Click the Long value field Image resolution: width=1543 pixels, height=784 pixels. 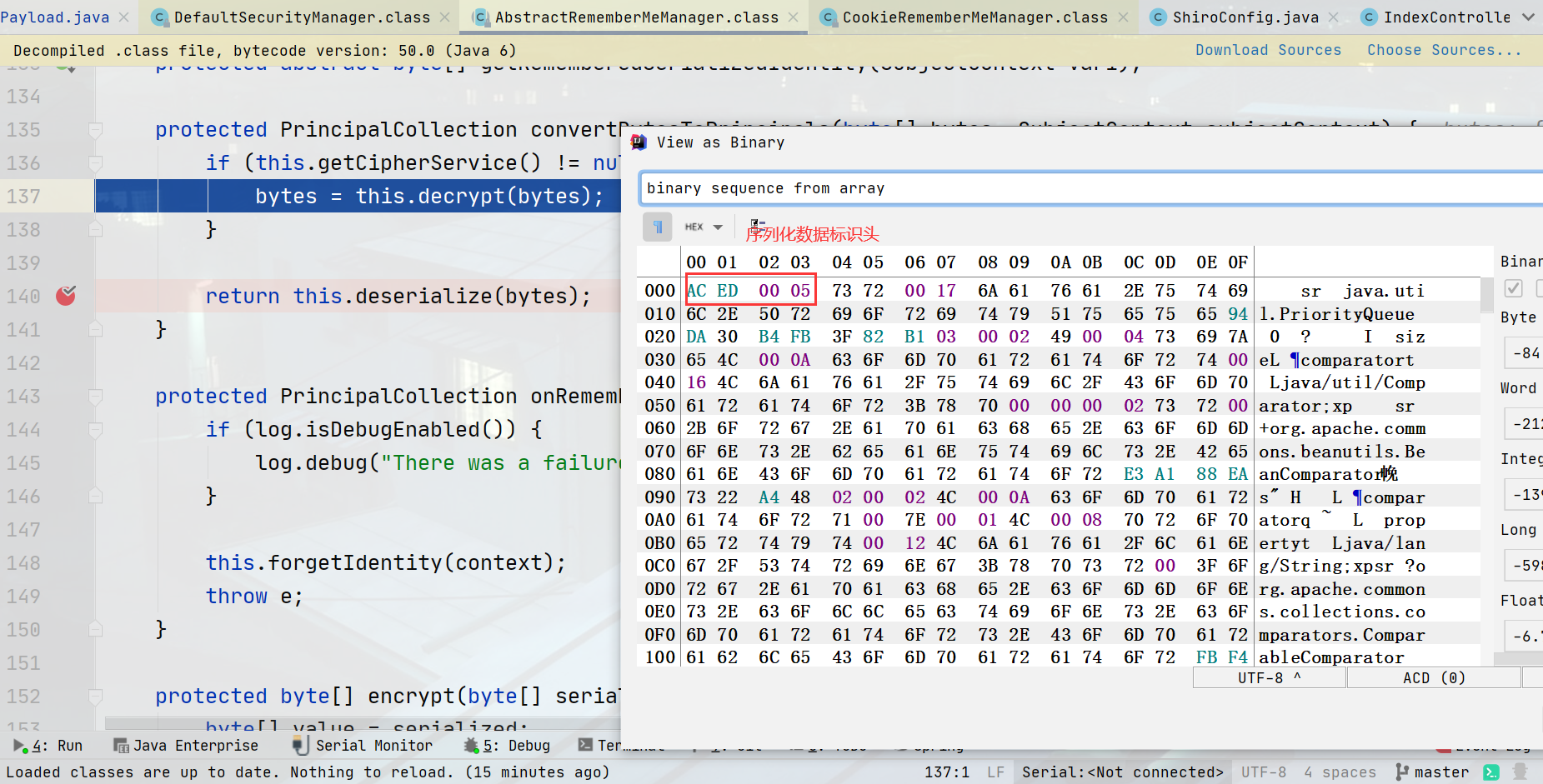(1524, 566)
